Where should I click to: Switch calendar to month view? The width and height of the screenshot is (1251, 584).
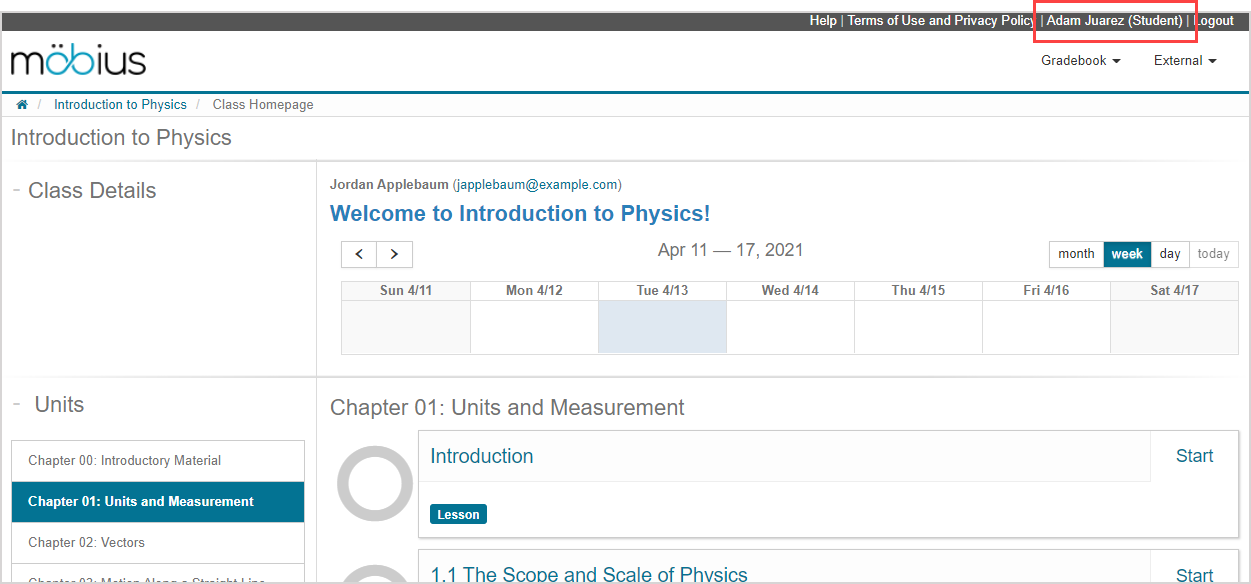click(1076, 254)
